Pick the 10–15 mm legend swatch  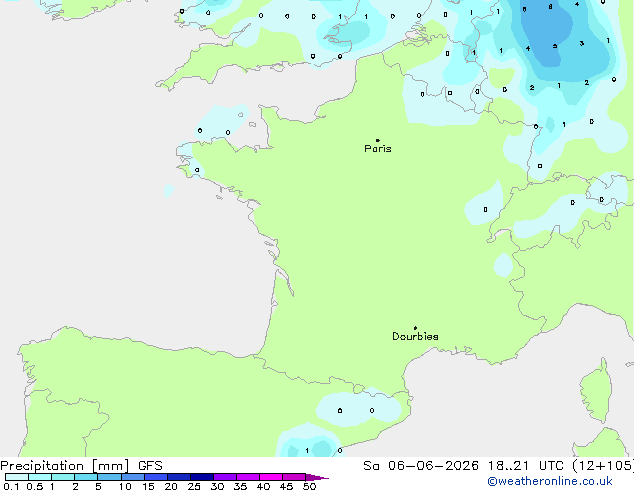click(133, 477)
